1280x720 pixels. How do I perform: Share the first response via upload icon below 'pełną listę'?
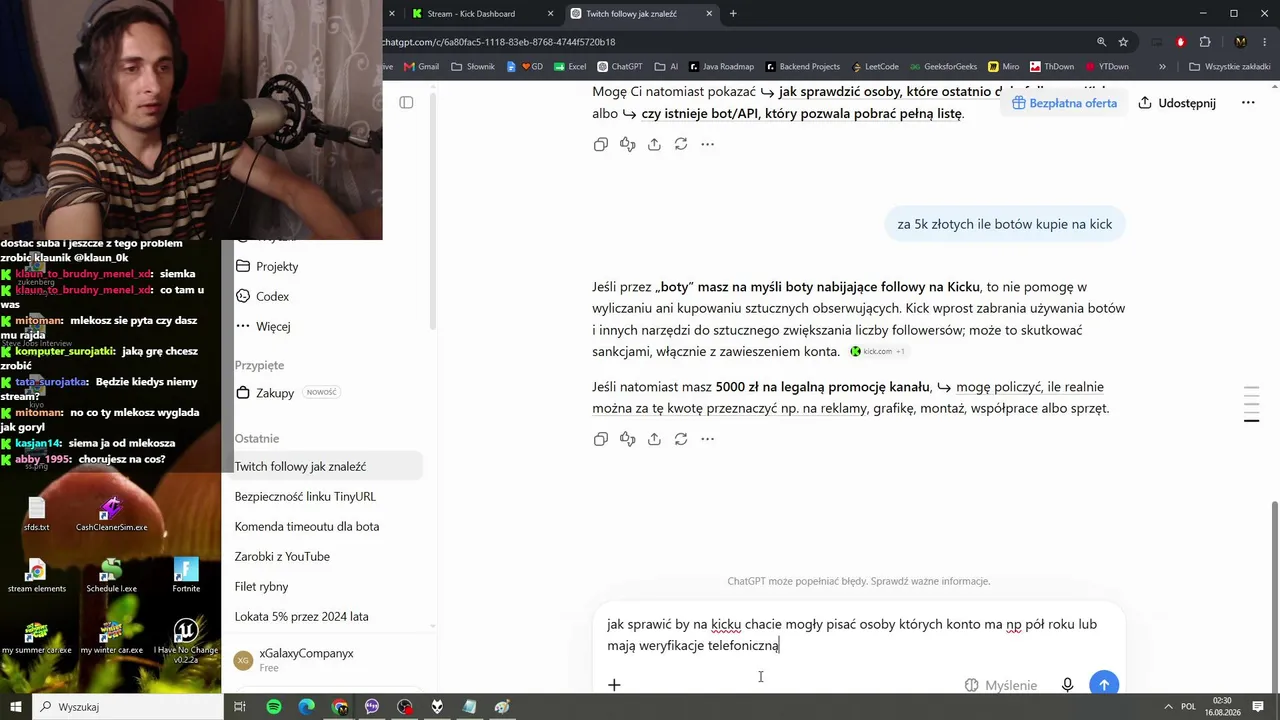click(x=654, y=144)
